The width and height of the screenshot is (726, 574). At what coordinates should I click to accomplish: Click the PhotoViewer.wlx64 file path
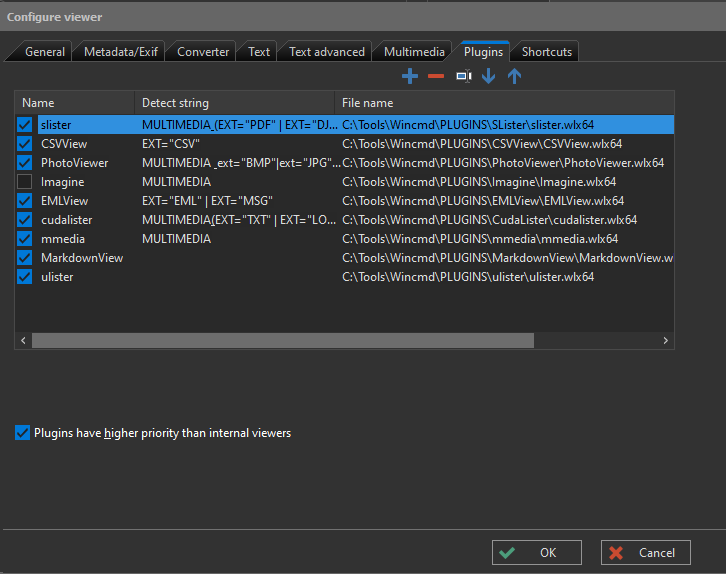point(503,162)
